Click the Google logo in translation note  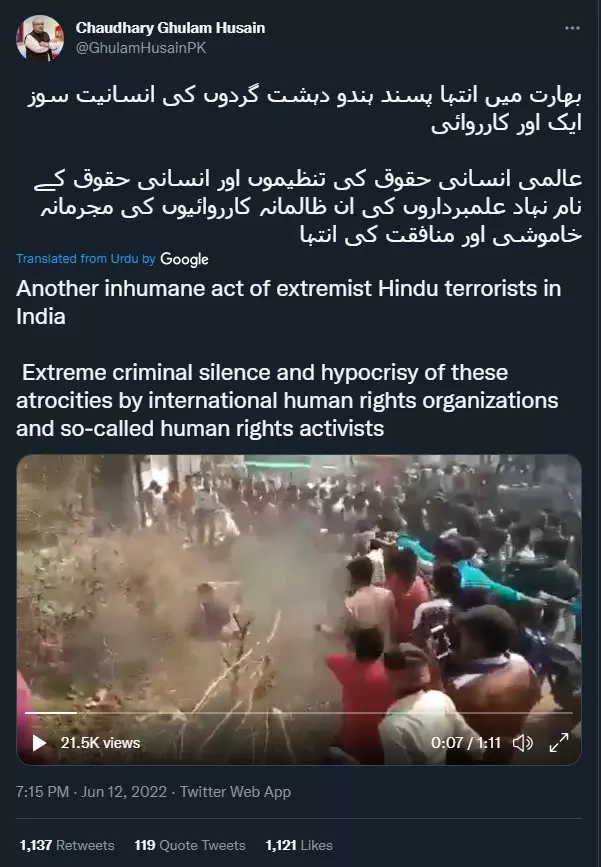click(x=184, y=259)
